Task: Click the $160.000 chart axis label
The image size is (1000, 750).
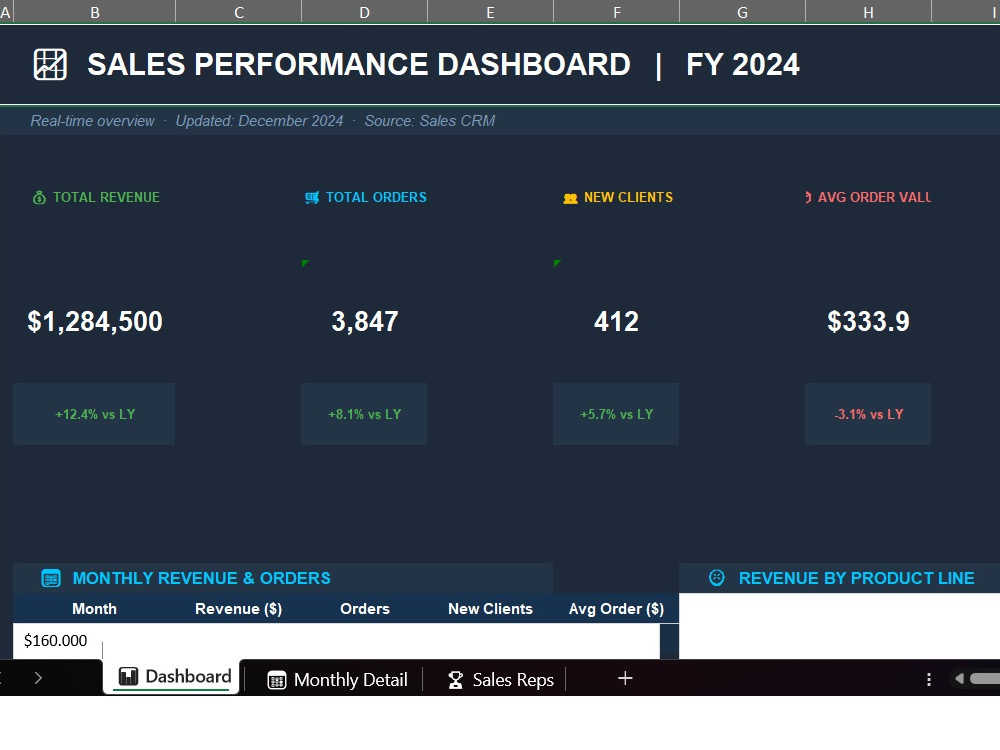Action: (x=55, y=640)
